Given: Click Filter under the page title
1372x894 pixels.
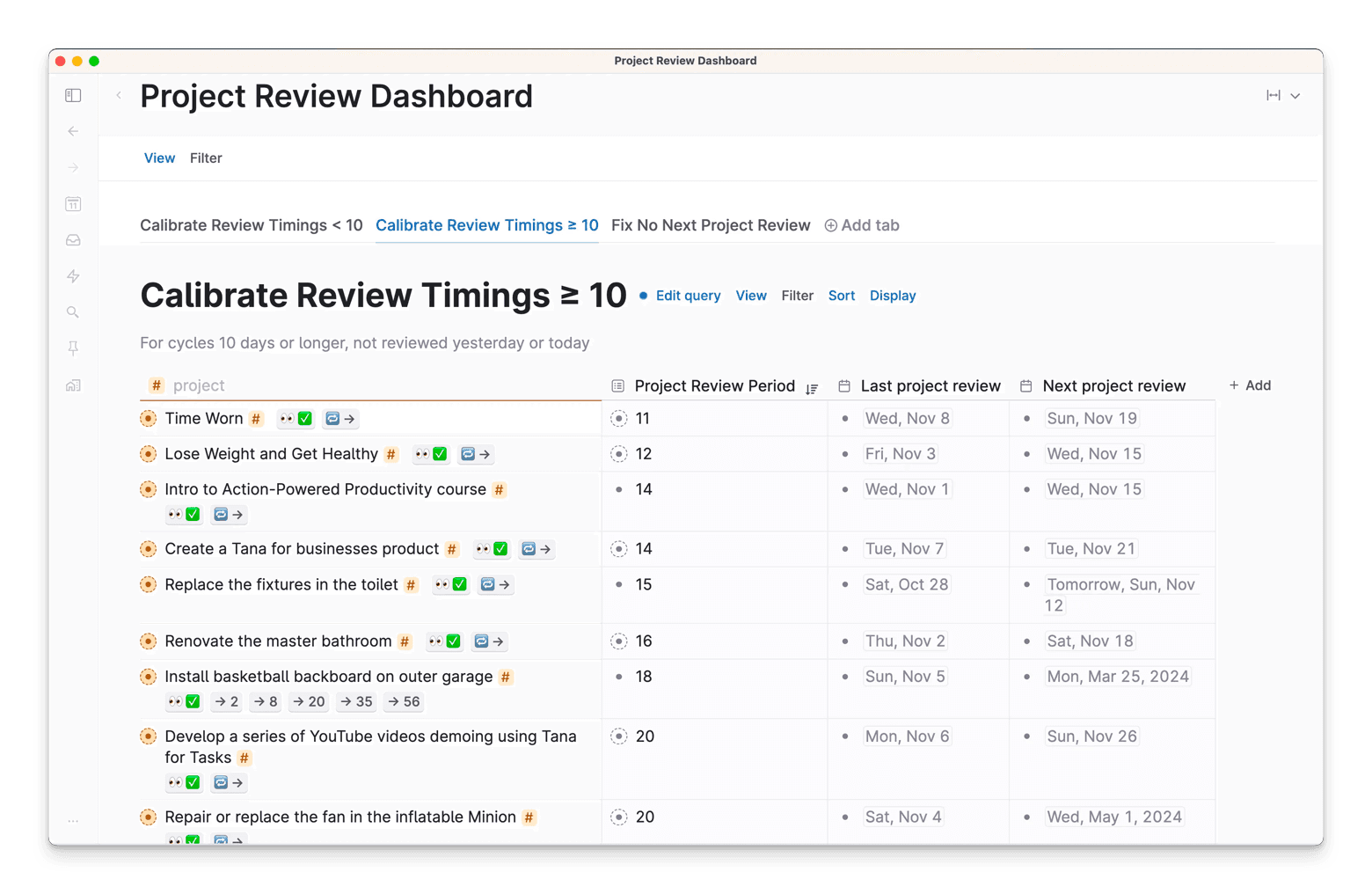Looking at the screenshot, I should point(206,158).
